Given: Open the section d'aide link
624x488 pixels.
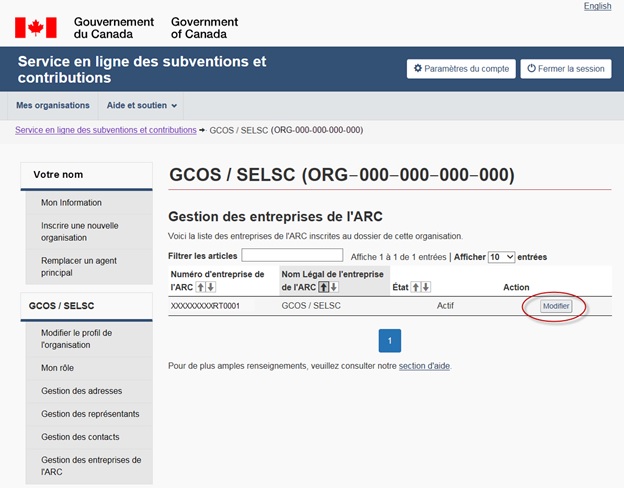Looking at the screenshot, I should tap(424, 366).
